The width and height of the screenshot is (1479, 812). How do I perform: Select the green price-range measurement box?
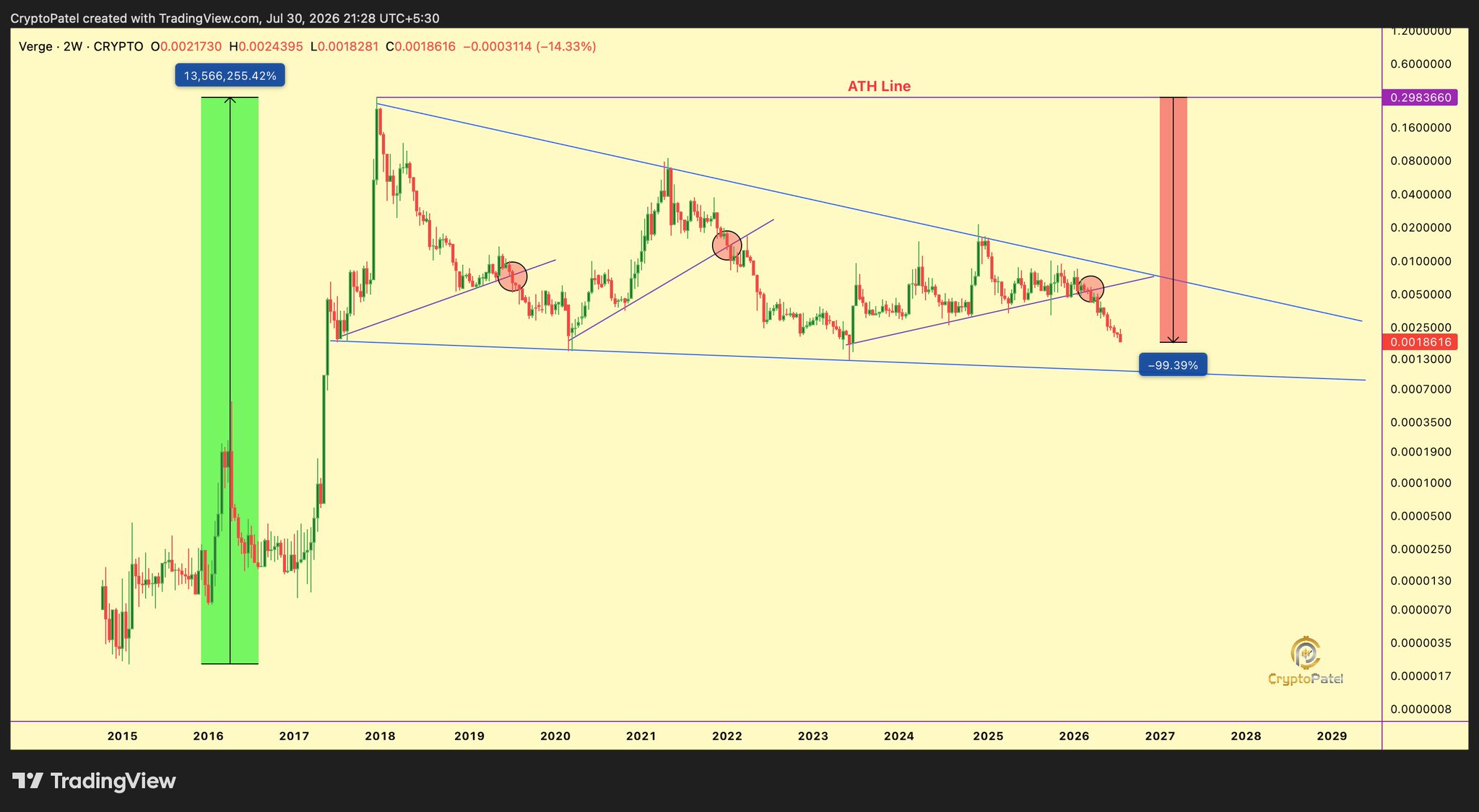(230, 380)
